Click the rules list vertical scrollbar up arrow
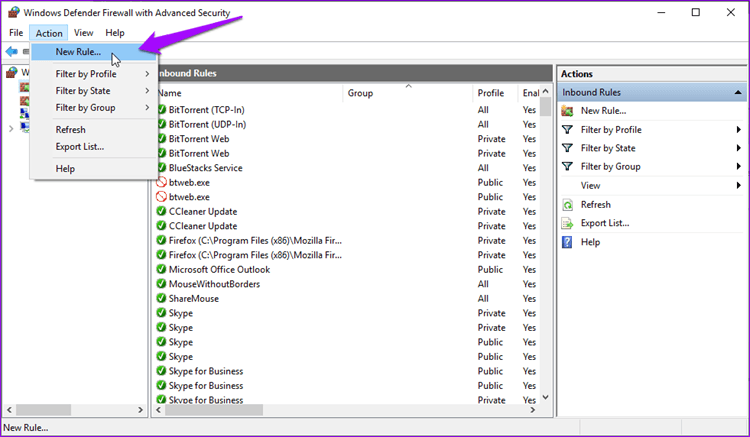Image resolution: width=750 pixels, height=437 pixels. click(545, 91)
